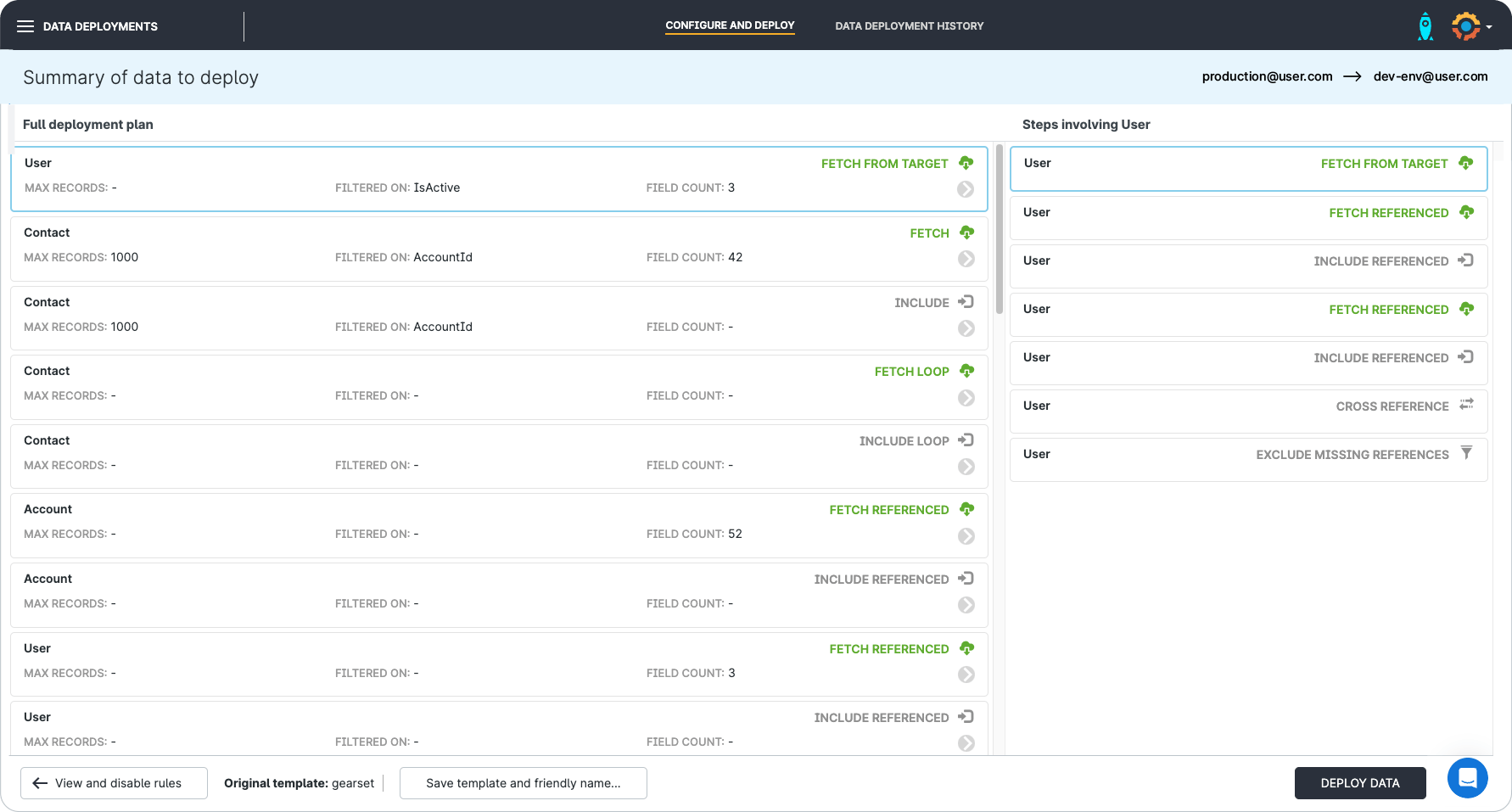The height and width of the screenshot is (812, 1512).
Task: Click the CROSS REFERENCE arrows icon
Action: coord(1466,405)
